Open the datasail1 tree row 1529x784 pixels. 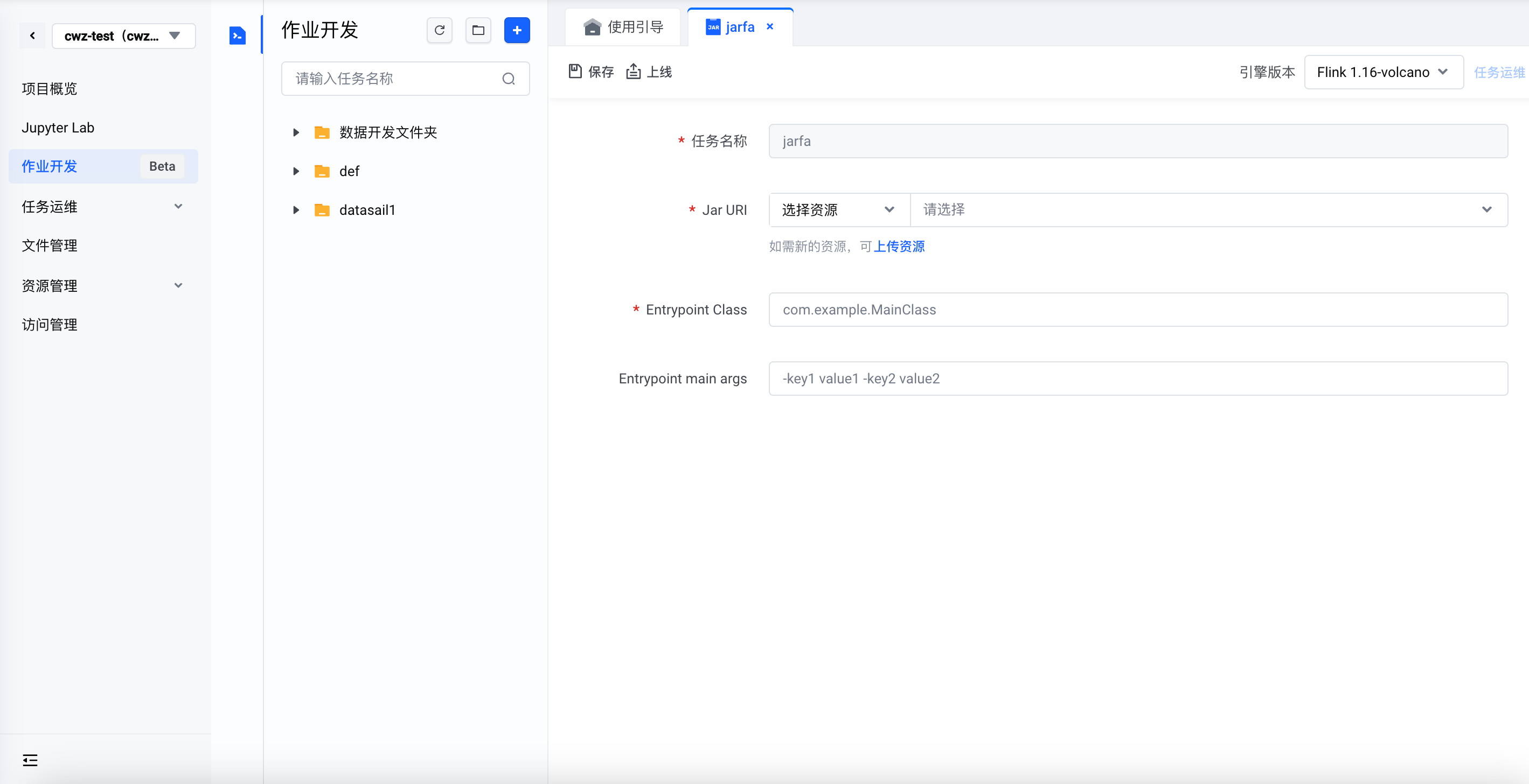(405, 210)
